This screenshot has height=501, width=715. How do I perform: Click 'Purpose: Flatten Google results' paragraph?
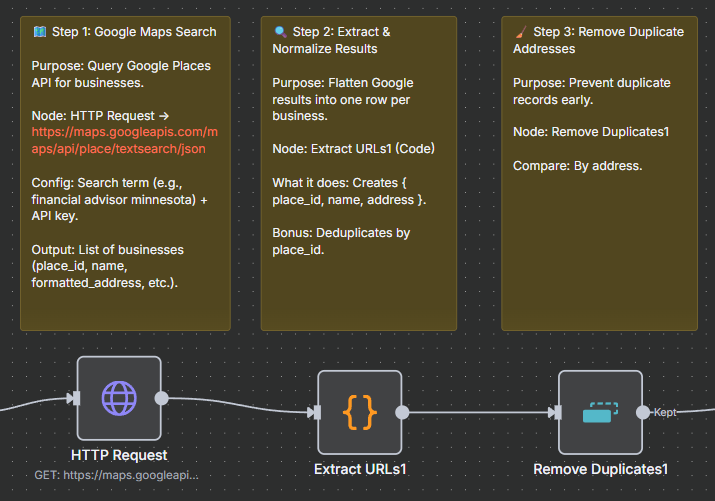click(x=343, y=99)
